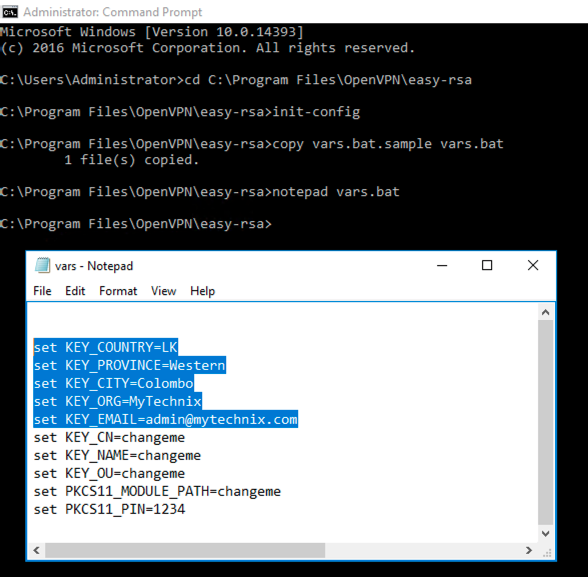Click the line 'set KEY_CITY=Colombo'
Viewport: 588px width, 577px height.
pyautogui.click(x=114, y=383)
